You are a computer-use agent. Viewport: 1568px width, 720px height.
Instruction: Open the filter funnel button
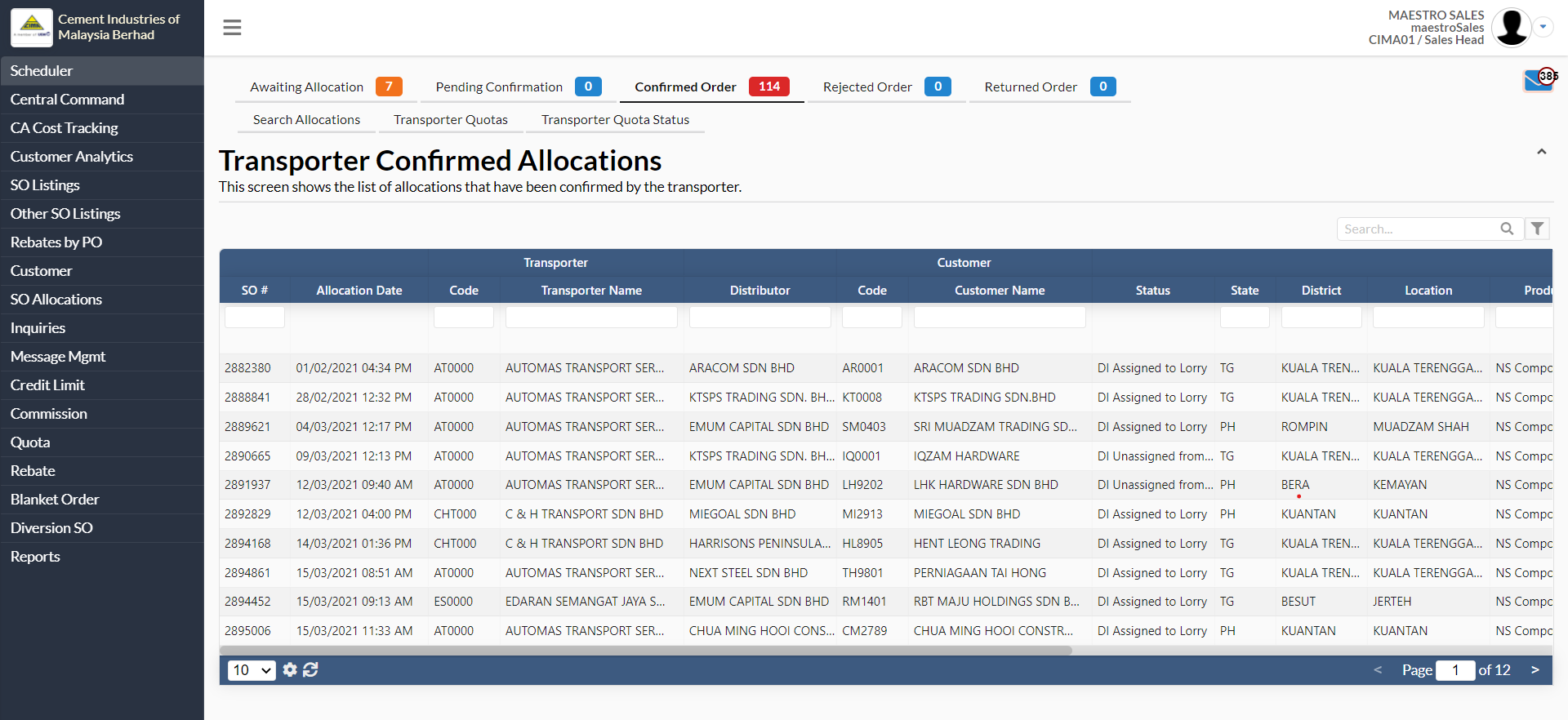tap(1537, 229)
